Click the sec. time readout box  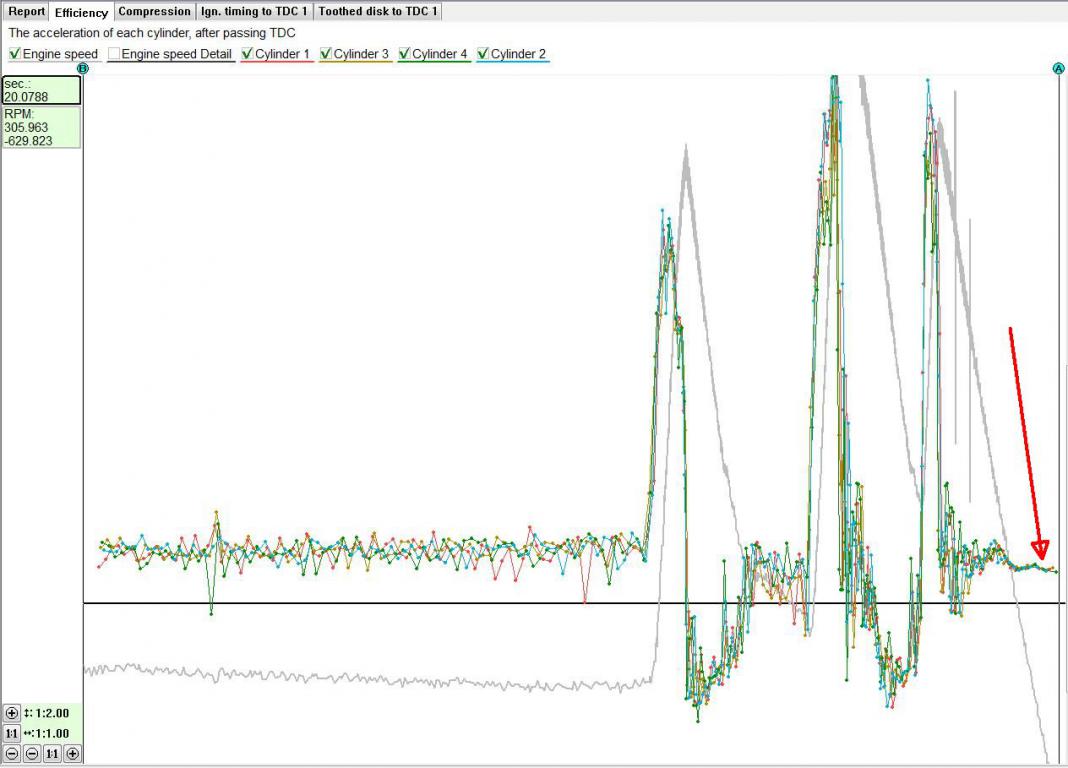[x=41, y=91]
